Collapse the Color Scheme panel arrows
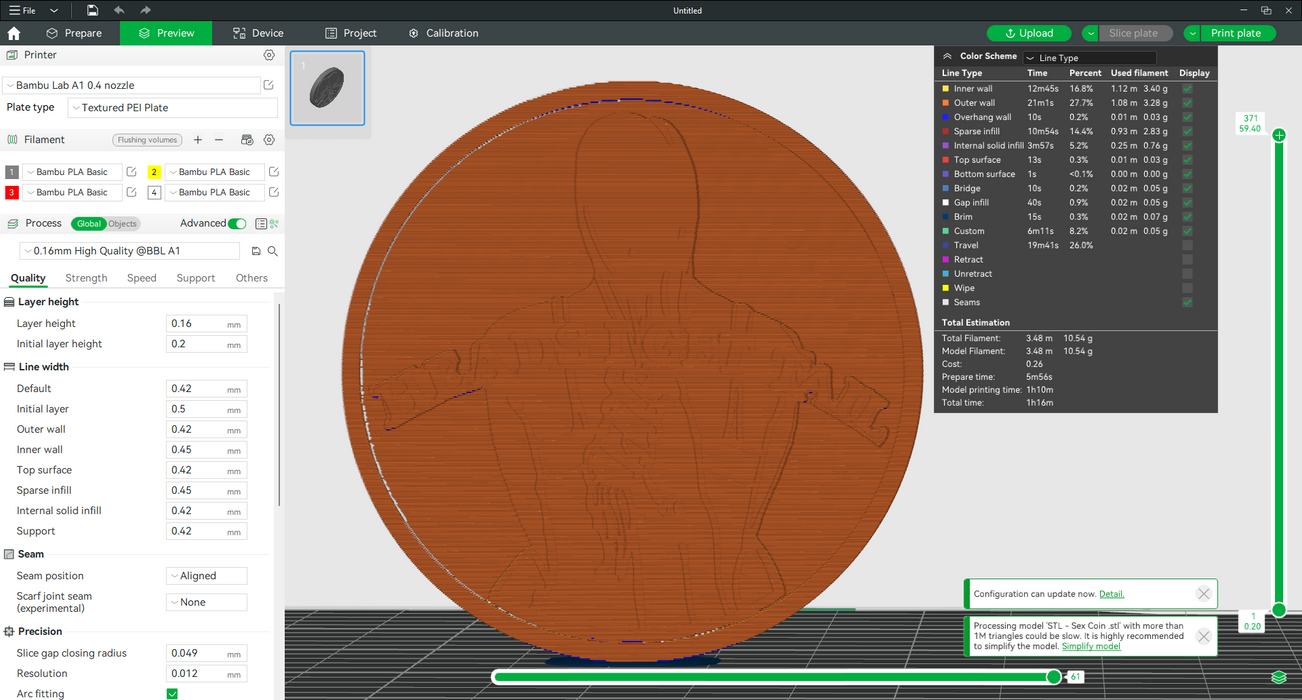The height and width of the screenshot is (700, 1302). (947, 57)
